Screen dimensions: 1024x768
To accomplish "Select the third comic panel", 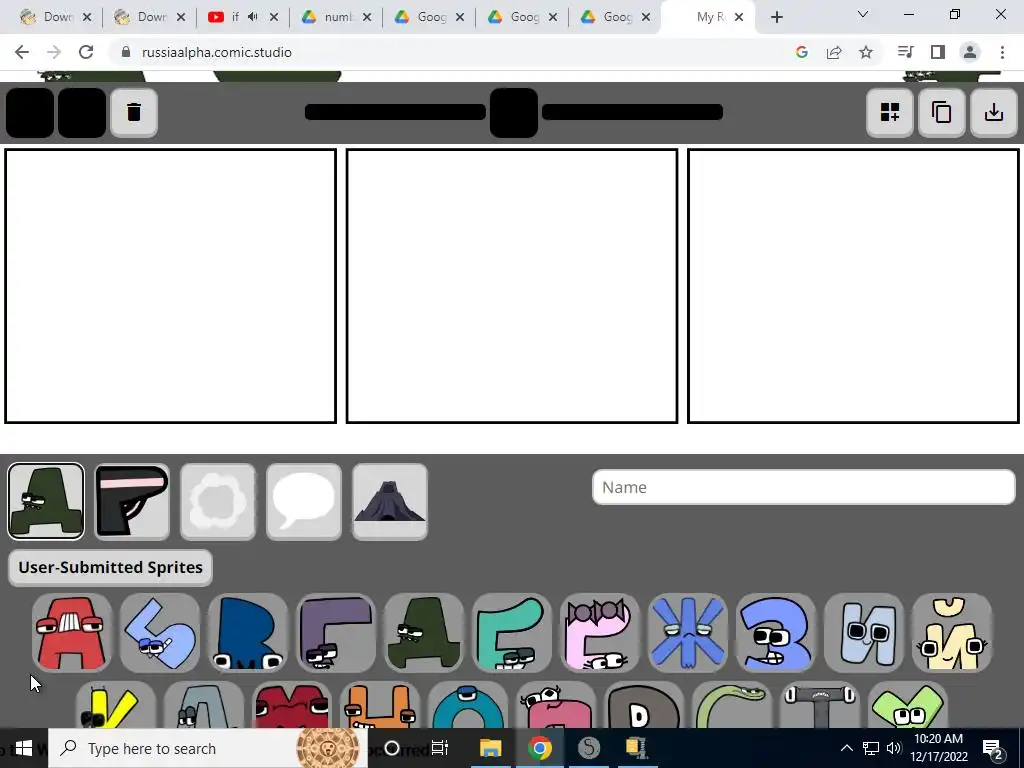I will (x=854, y=286).
